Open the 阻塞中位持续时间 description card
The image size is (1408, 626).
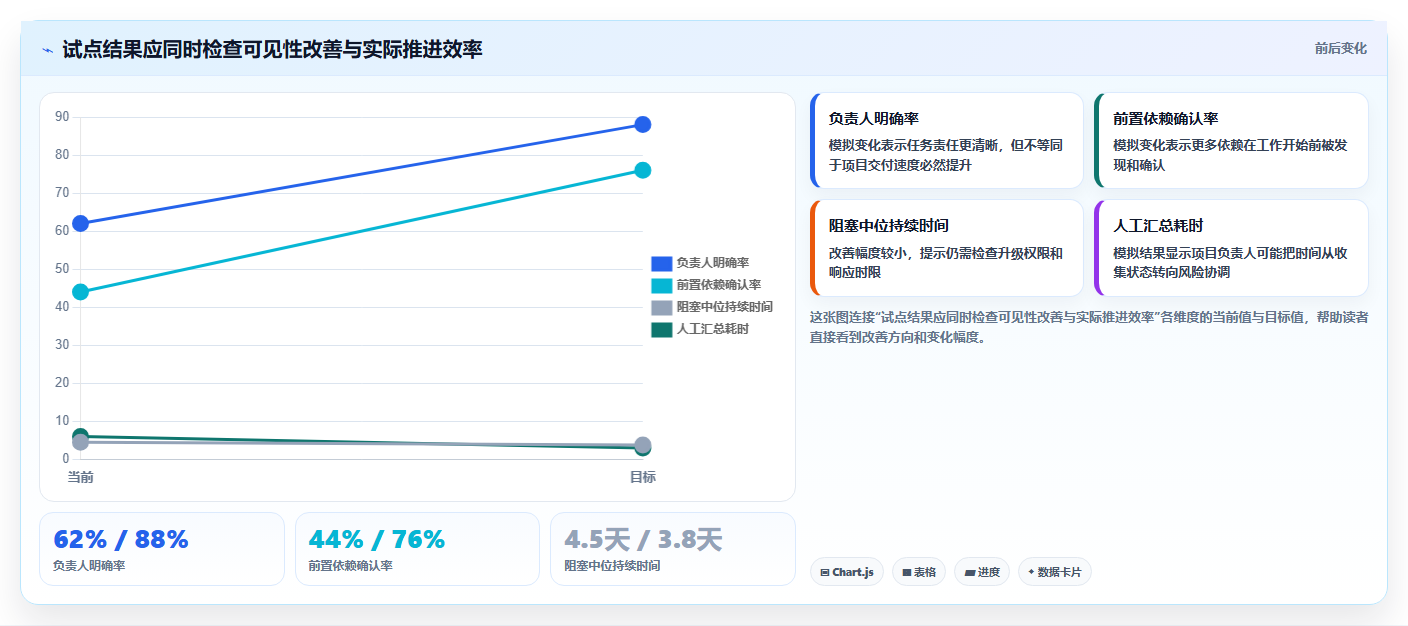pyautogui.click(x=947, y=248)
